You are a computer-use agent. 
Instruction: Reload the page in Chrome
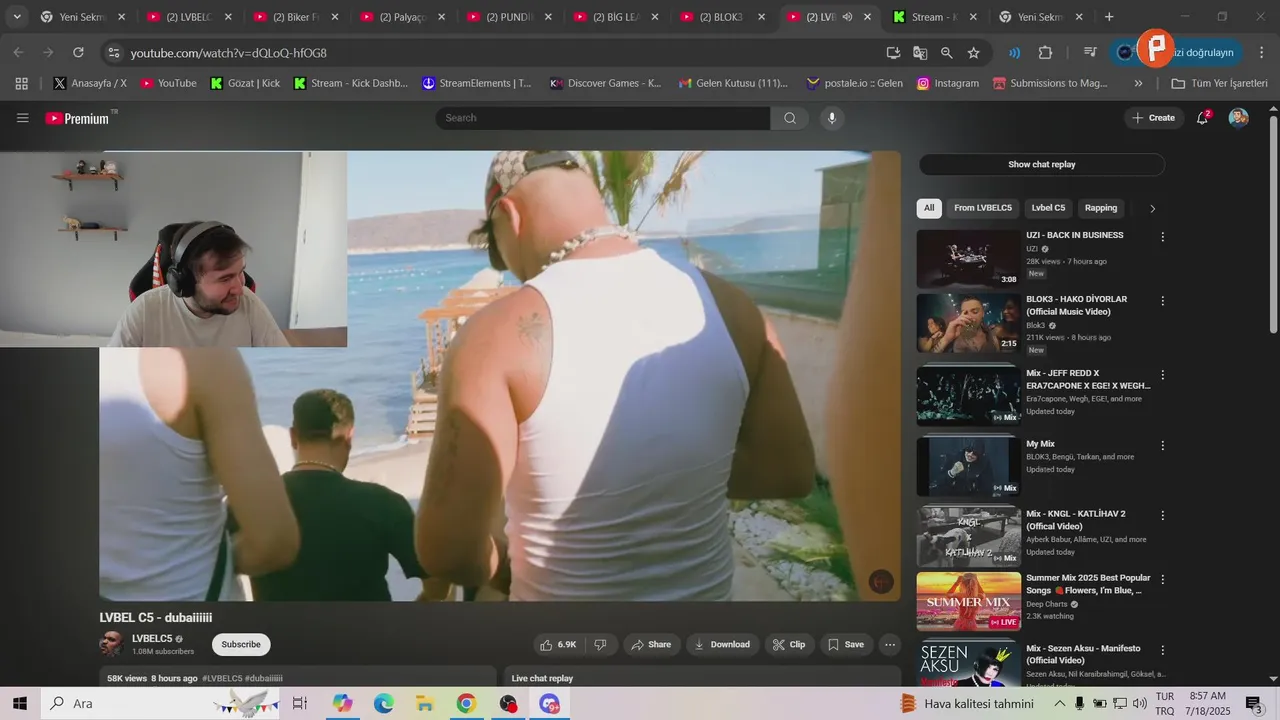[78, 52]
